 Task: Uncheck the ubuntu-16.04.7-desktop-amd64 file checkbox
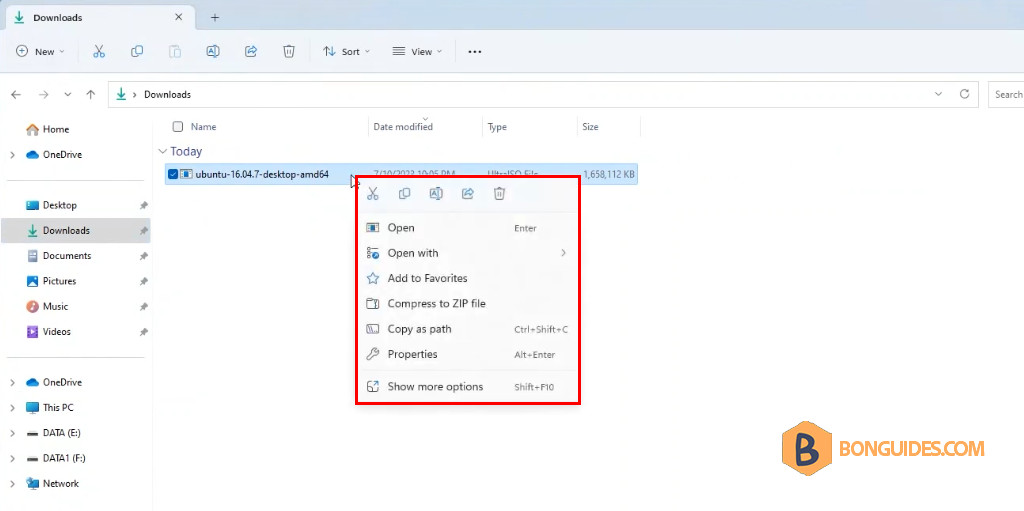pyautogui.click(x=173, y=174)
